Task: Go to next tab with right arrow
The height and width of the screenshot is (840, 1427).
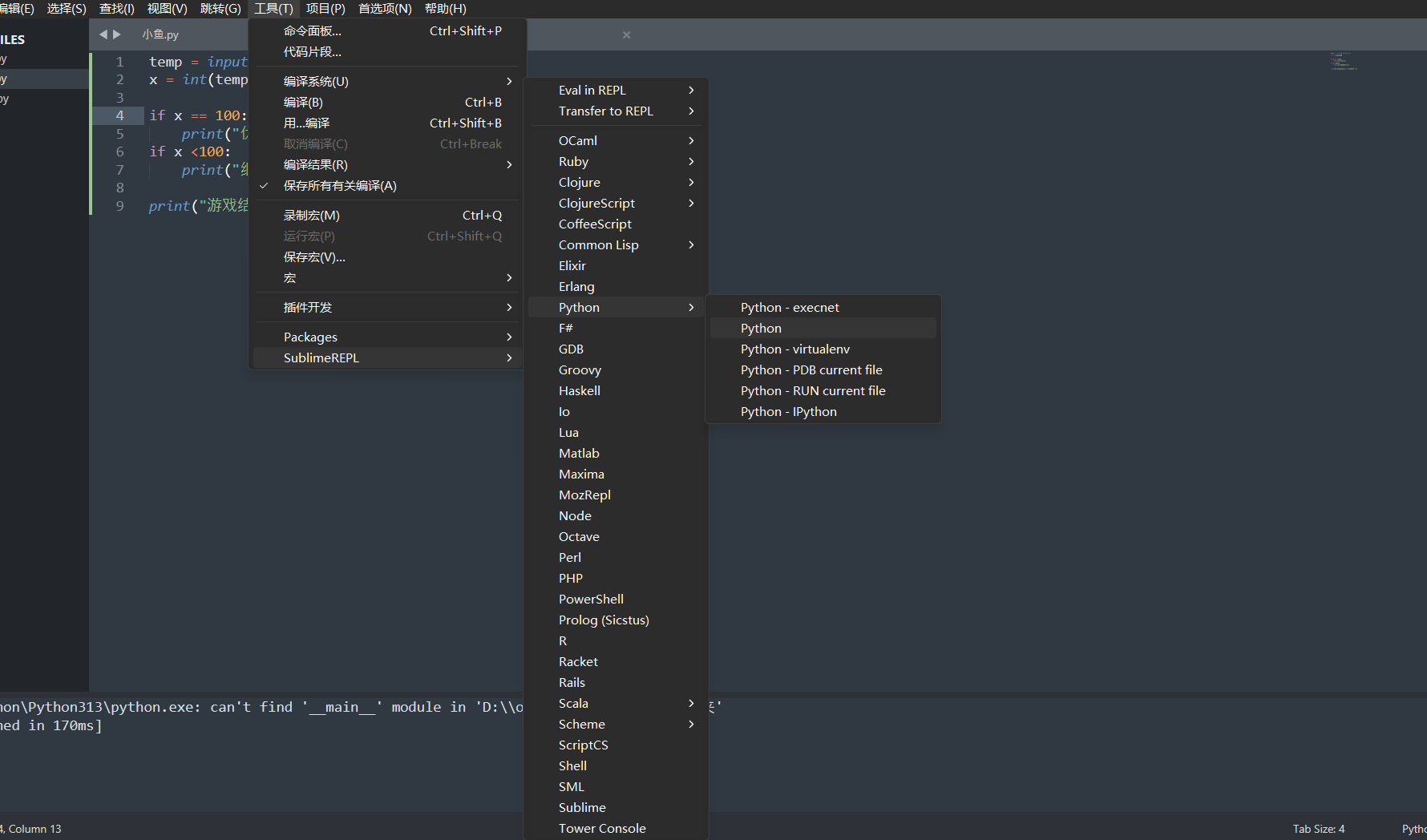Action: click(x=117, y=34)
